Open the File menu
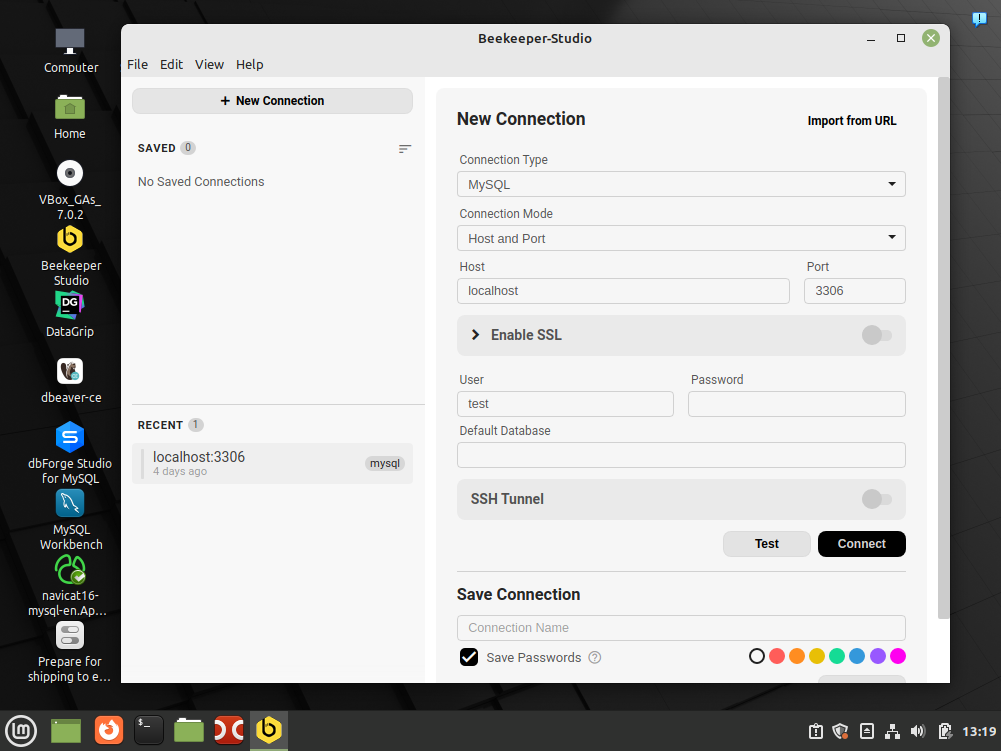Image resolution: width=1001 pixels, height=751 pixels. coord(137,64)
